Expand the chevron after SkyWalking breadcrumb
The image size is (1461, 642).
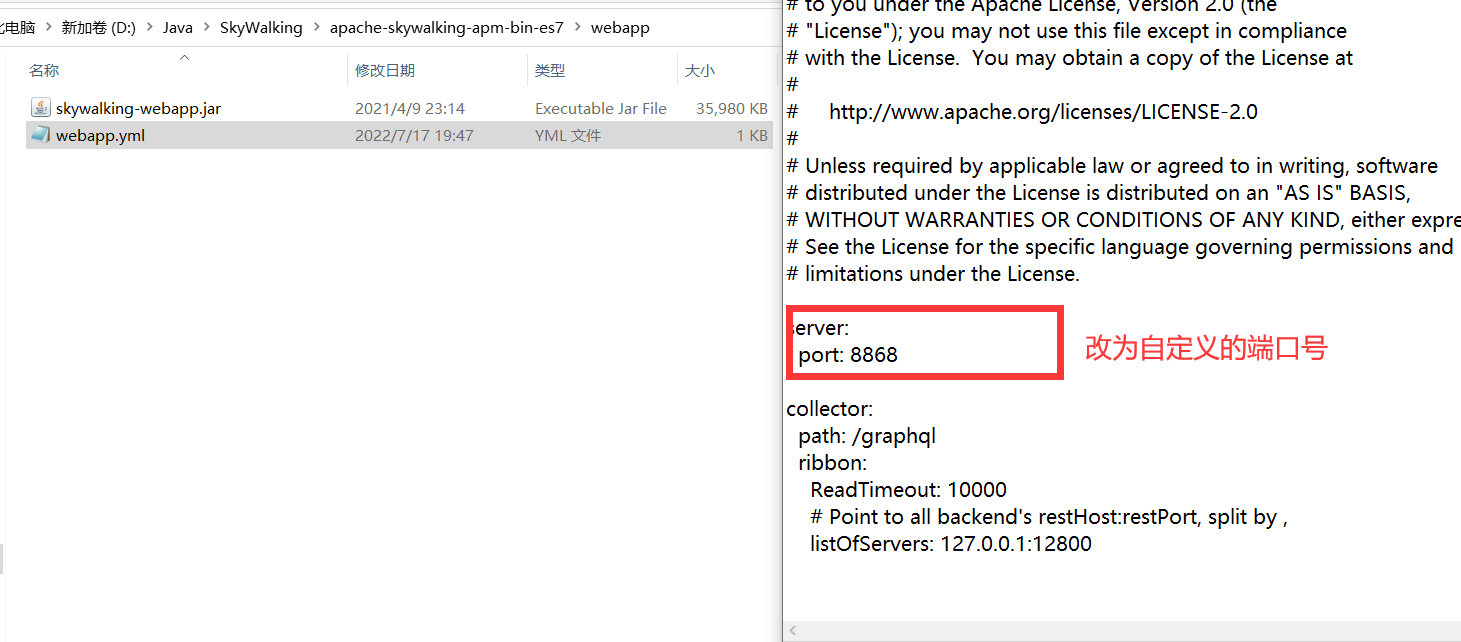(x=316, y=28)
